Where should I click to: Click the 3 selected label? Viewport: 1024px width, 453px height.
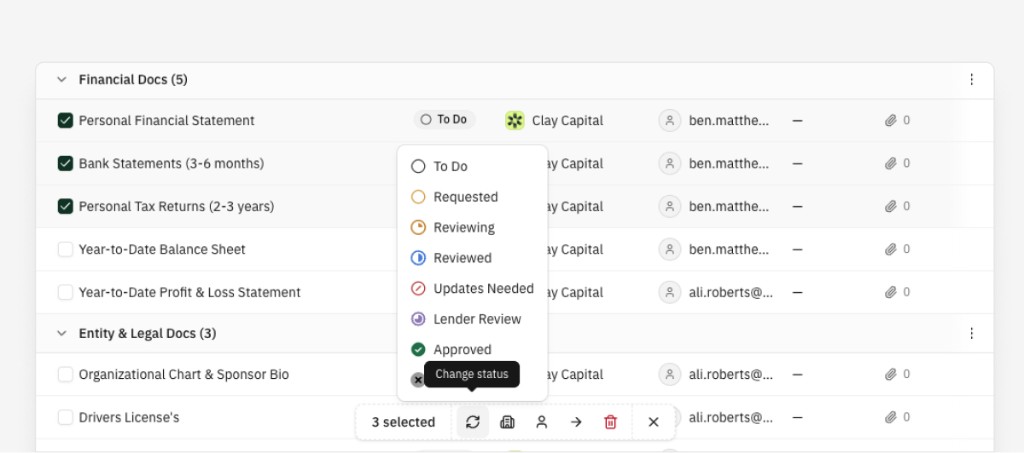pos(403,422)
